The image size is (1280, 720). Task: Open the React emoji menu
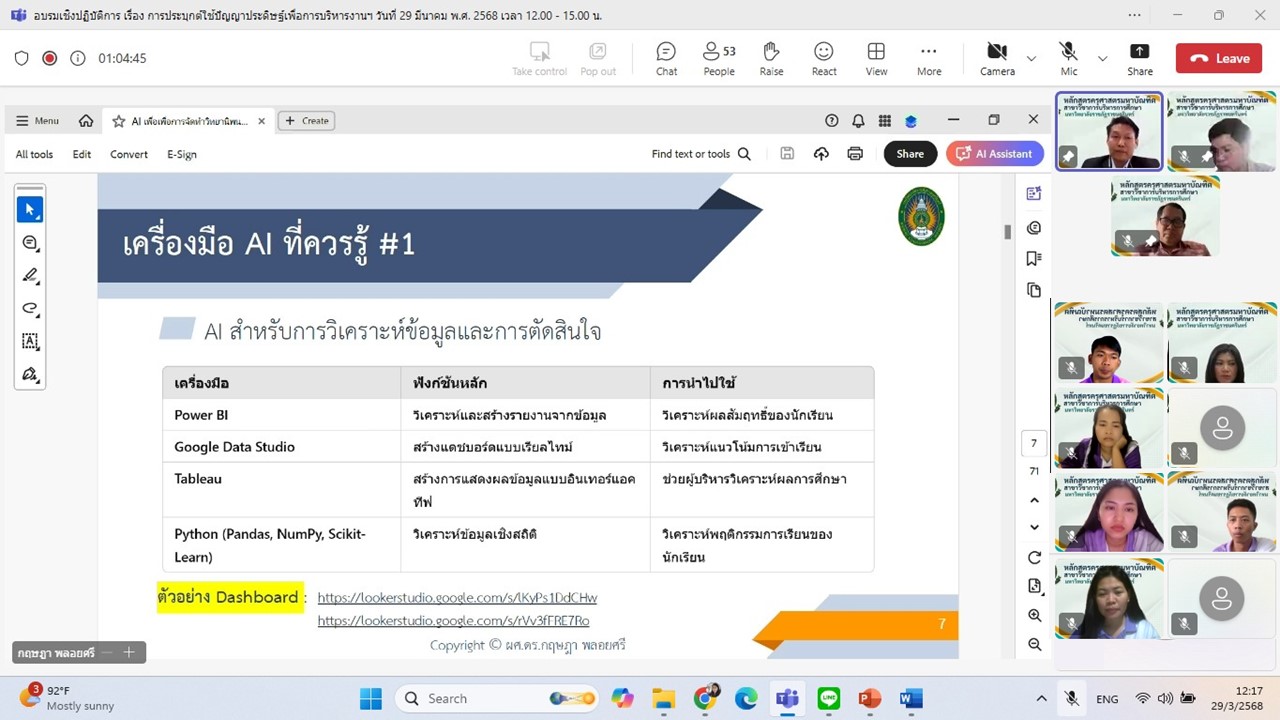[x=824, y=58]
